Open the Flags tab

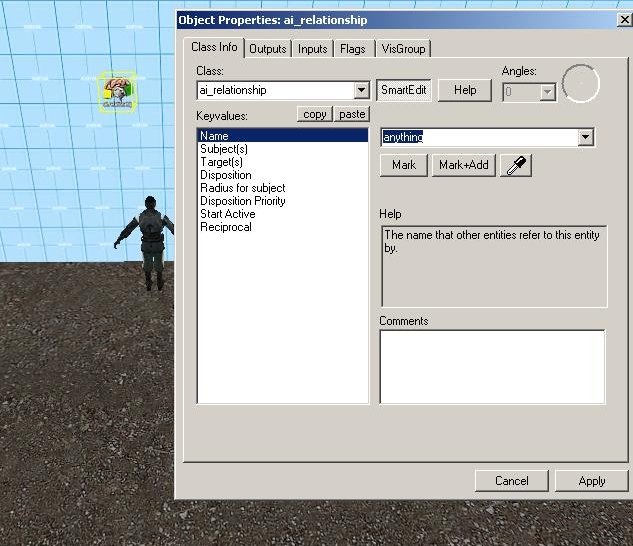pos(353,49)
